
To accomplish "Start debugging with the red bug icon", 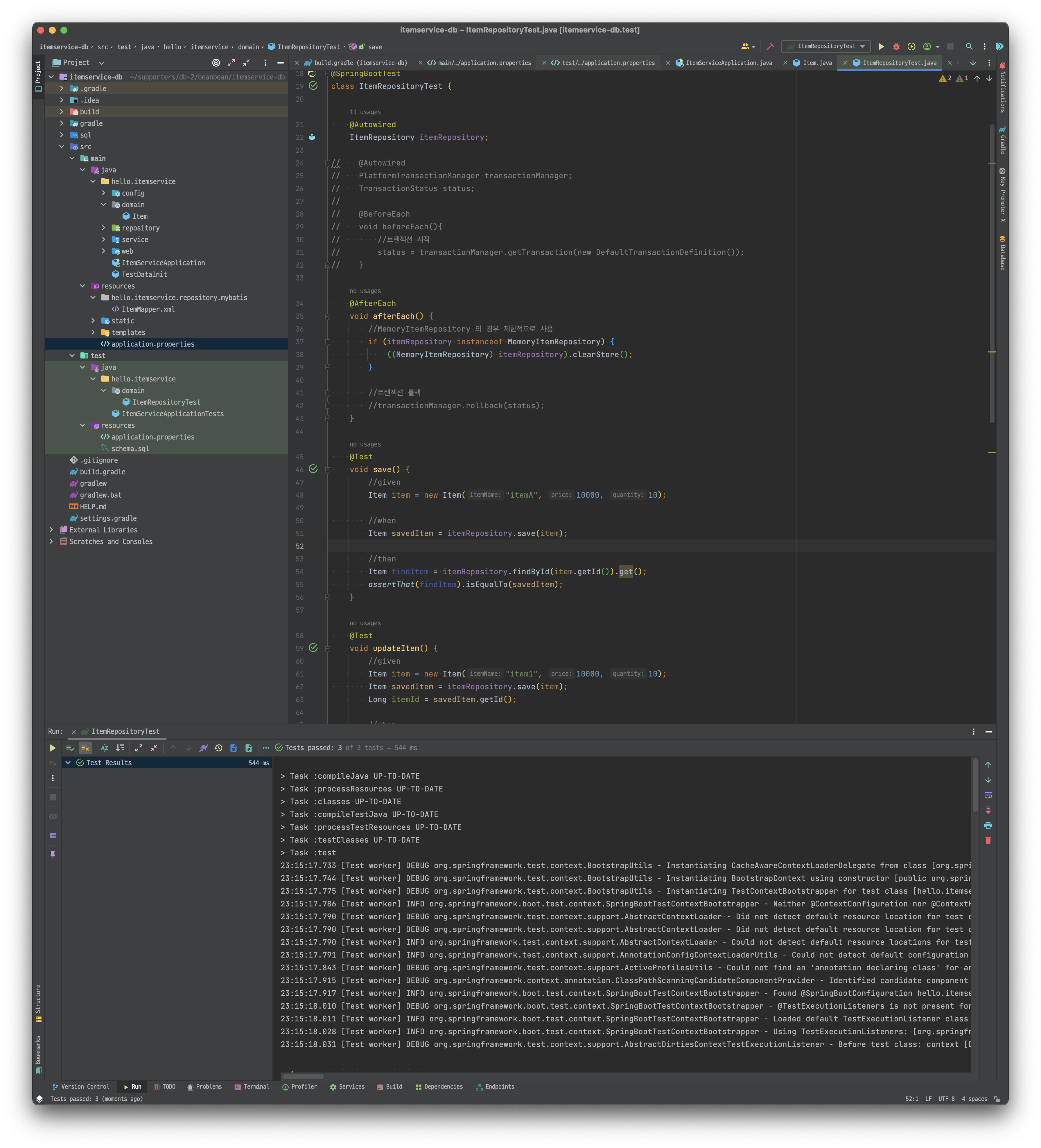I will coord(896,47).
